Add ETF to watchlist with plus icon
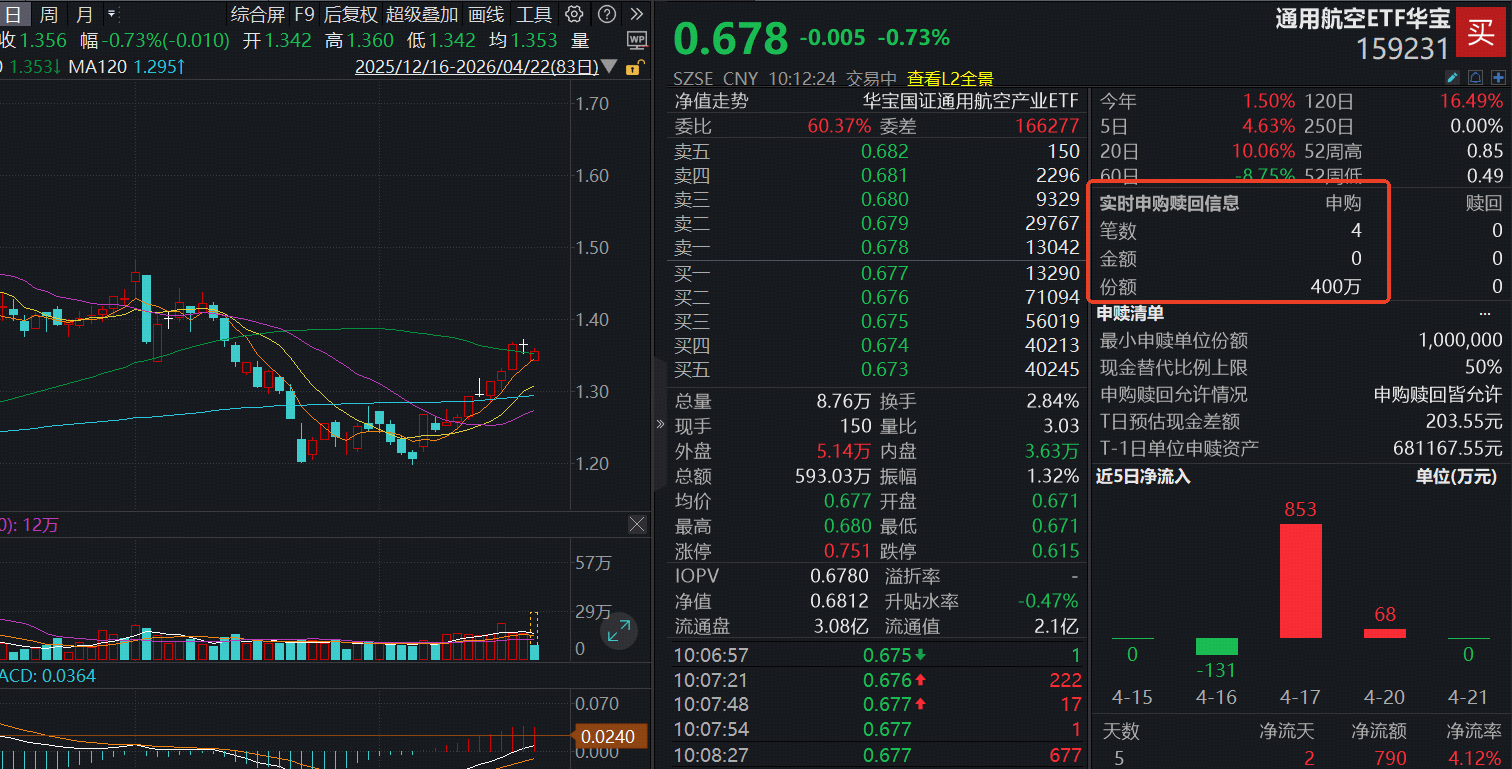Screen dimensions: 1512x769 [x=1498, y=78]
